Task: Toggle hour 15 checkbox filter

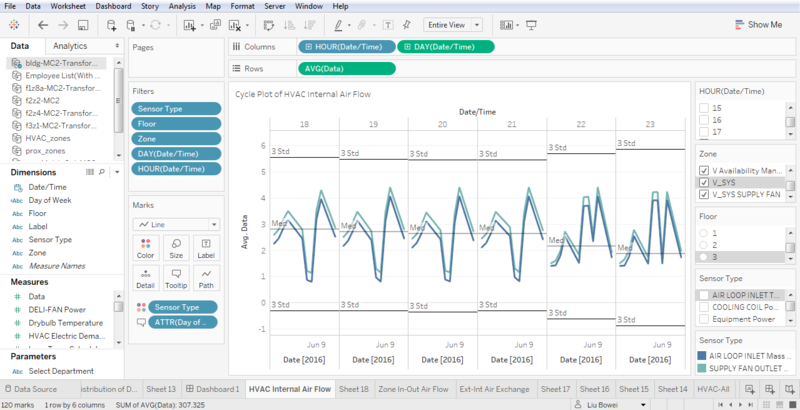Action: [704, 108]
